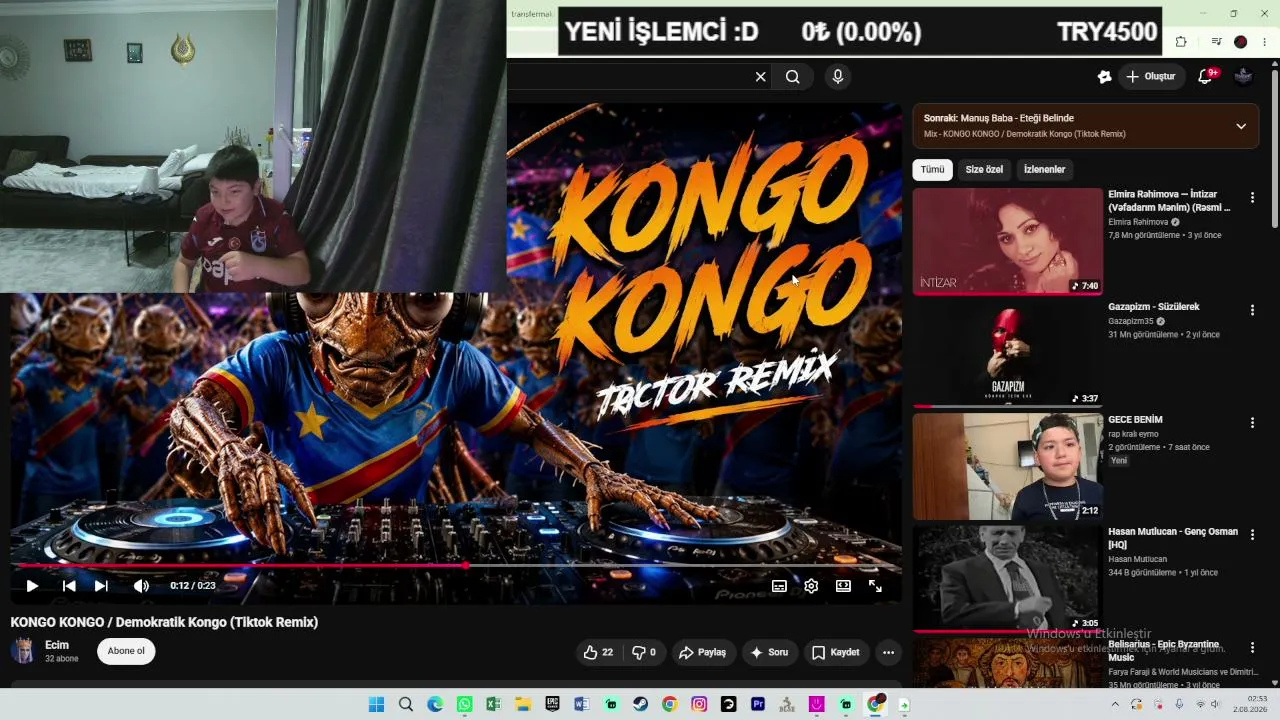Play the KONGO KONGO video
Screen dimensions: 1280x720
tap(32, 586)
